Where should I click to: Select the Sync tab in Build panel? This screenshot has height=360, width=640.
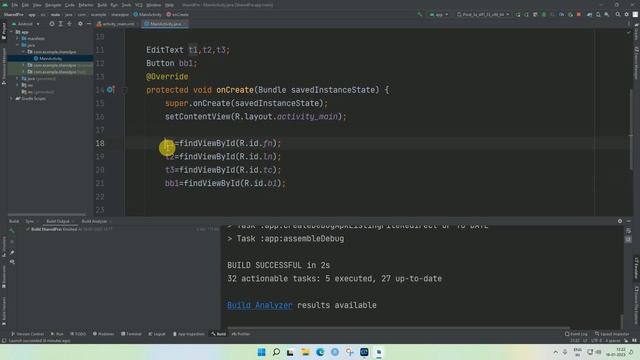point(30,221)
